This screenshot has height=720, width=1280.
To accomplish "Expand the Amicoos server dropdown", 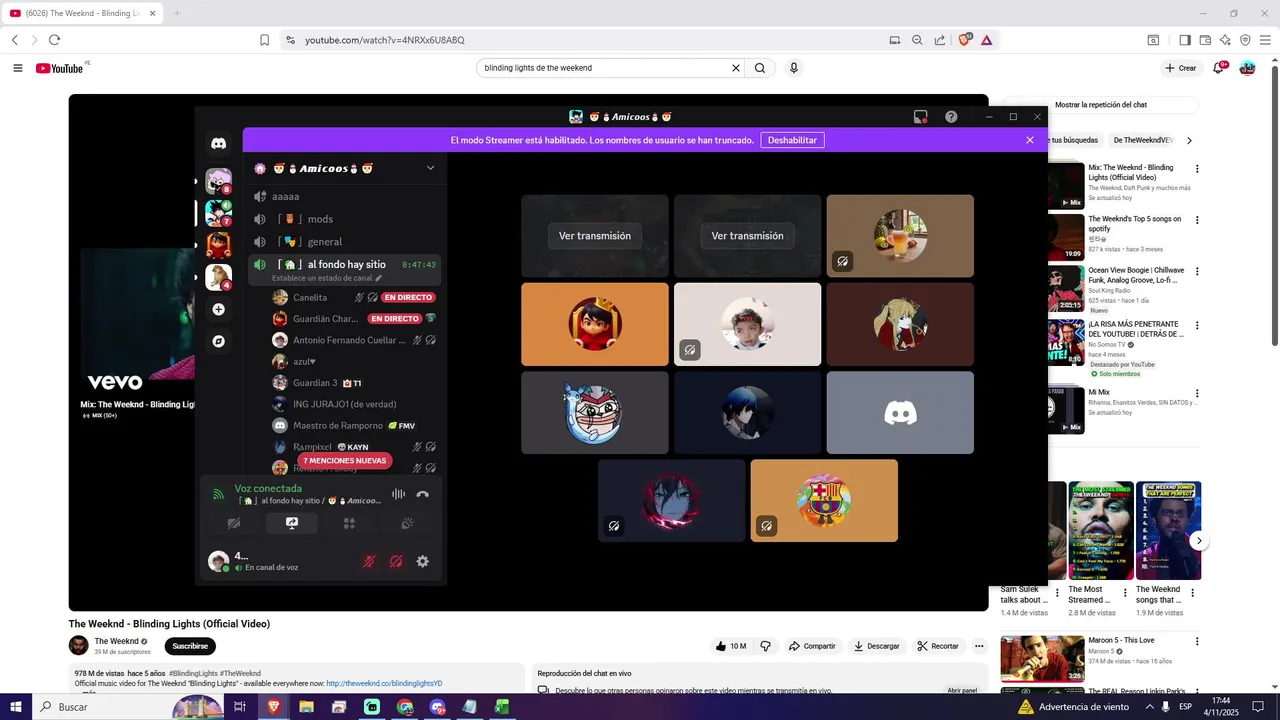I will point(430,168).
